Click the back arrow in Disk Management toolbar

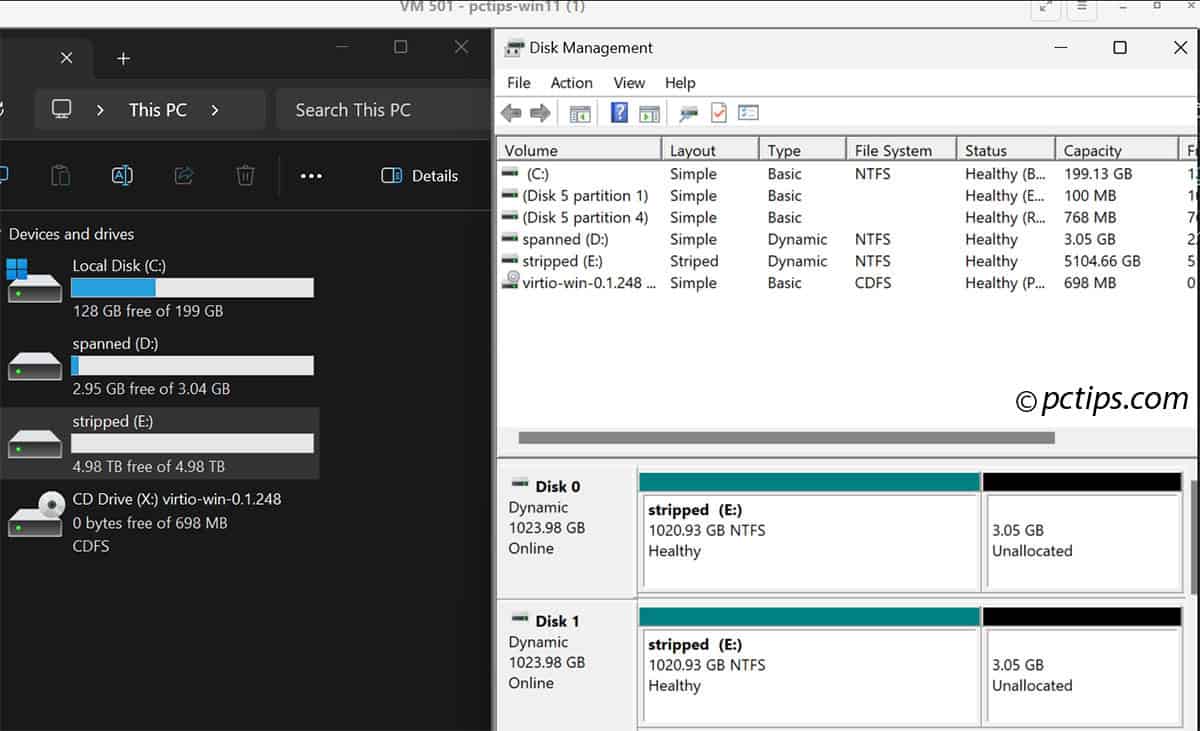pyautogui.click(x=511, y=112)
